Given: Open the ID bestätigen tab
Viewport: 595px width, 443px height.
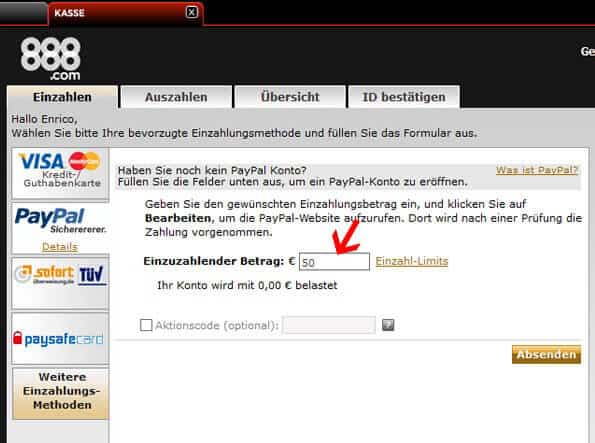Looking at the screenshot, I should pyautogui.click(x=404, y=97).
